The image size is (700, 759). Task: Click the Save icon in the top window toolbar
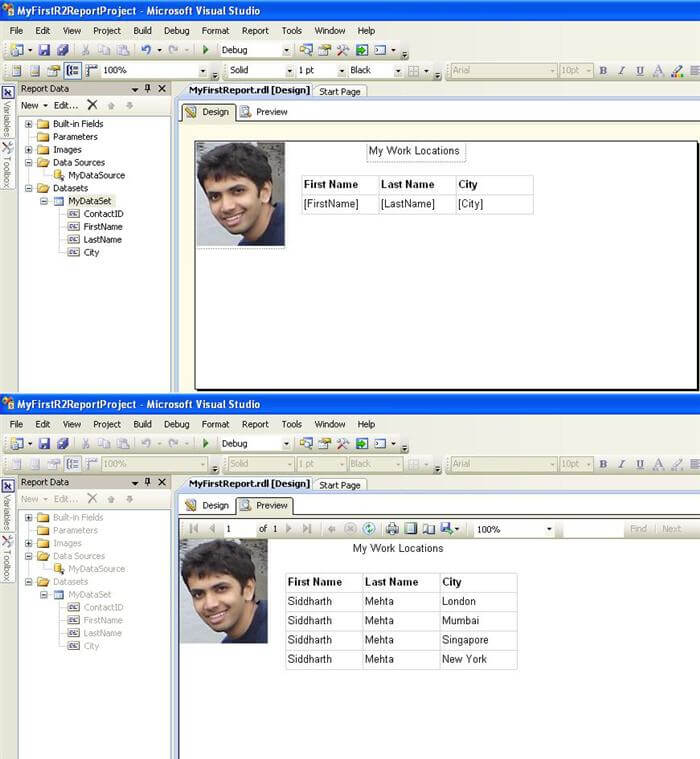pos(45,50)
